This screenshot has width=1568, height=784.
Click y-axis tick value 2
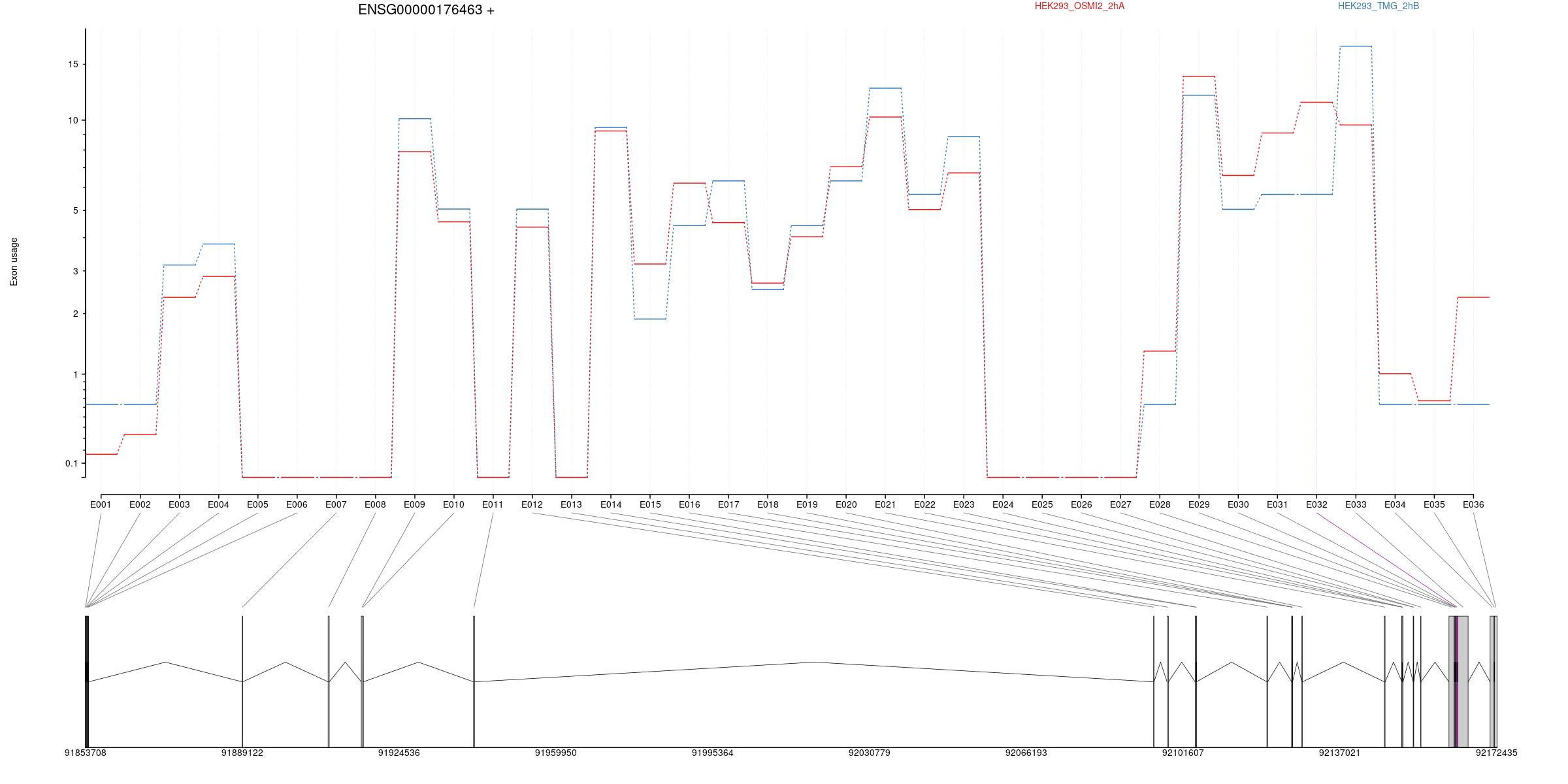point(75,314)
